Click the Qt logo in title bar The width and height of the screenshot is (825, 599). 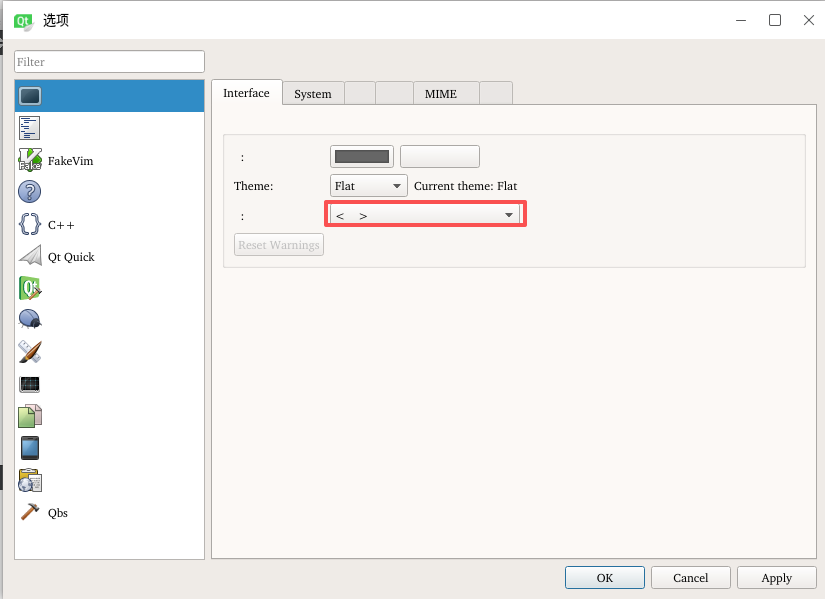[x=24, y=21]
